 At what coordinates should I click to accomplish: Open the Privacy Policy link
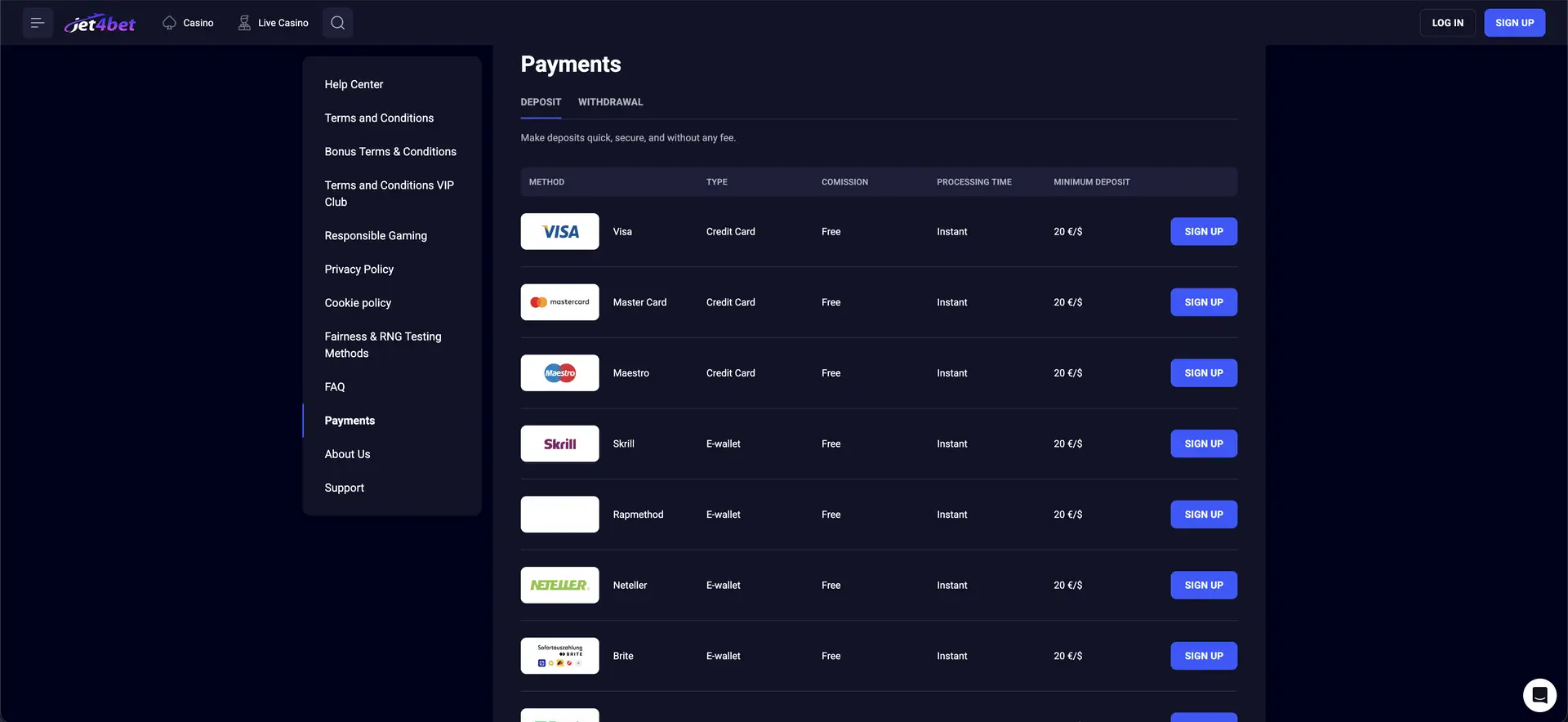pos(359,269)
